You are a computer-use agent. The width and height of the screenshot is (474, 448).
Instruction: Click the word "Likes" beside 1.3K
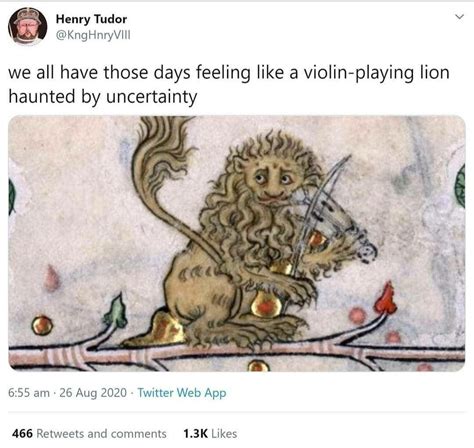[224, 434]
